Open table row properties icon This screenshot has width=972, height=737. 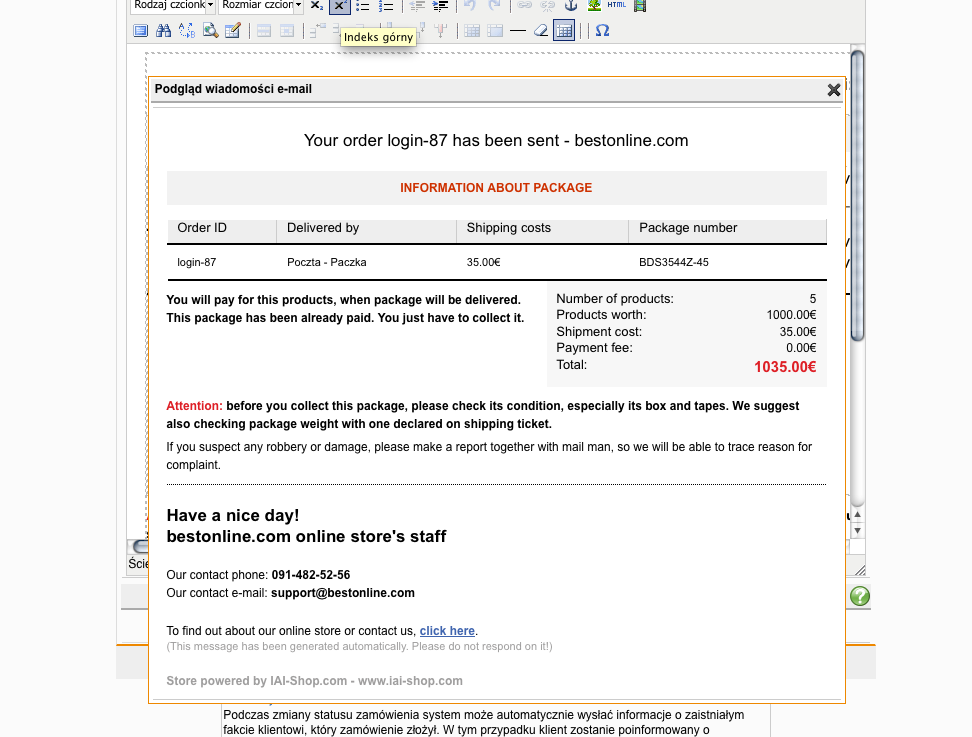tap(264, 30)
